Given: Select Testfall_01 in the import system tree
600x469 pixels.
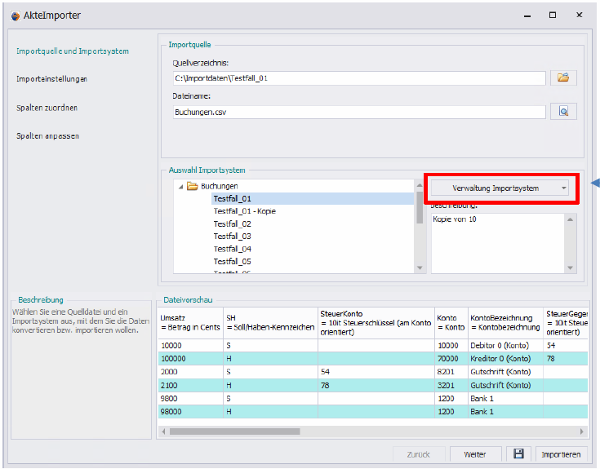Looking at the screenshot, I should point(312,199).
